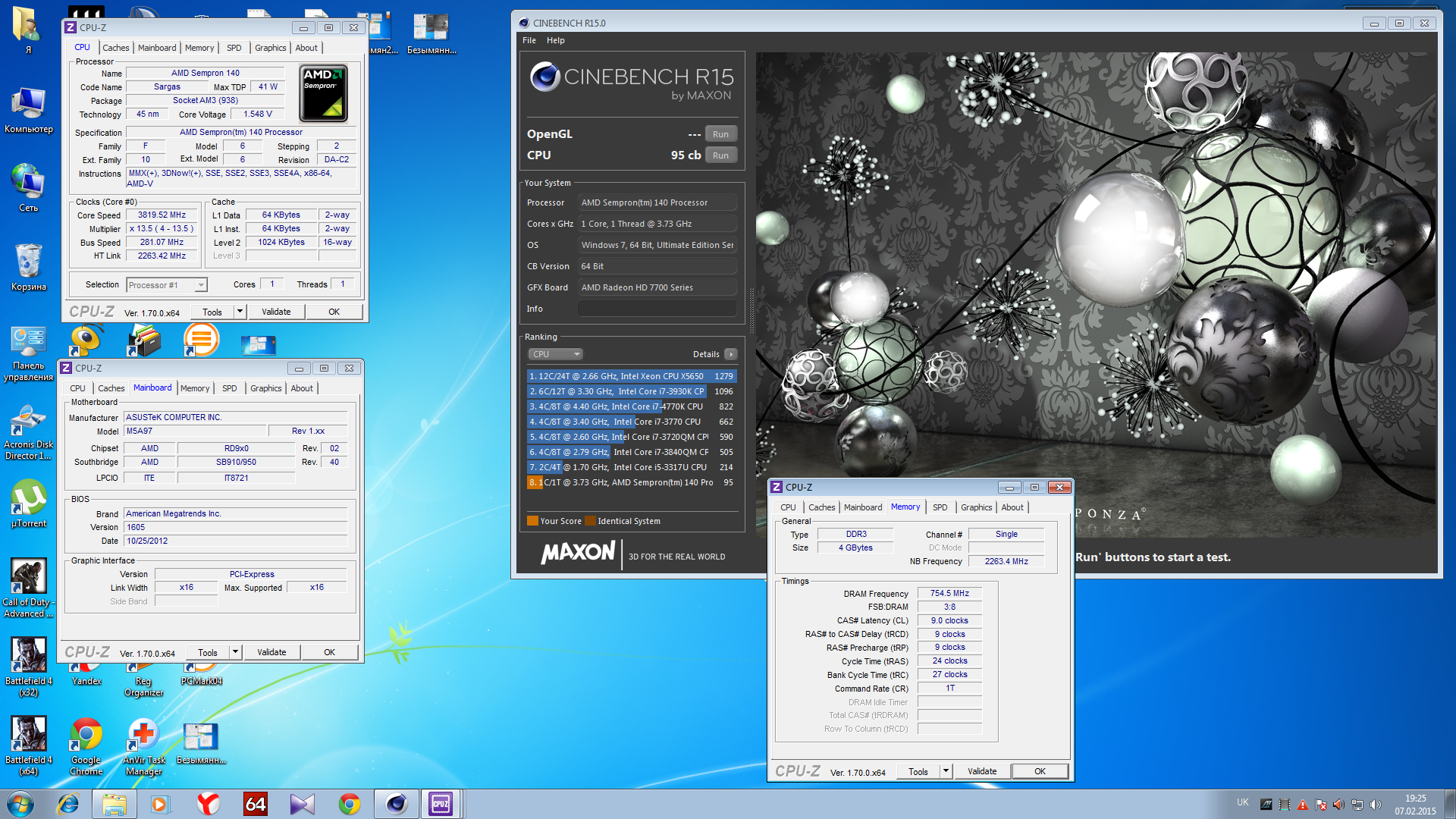1456x819 pixels.
Task: Launch Battlefield 4 (x64) desktop shortcut
Action: click(28, 746)
